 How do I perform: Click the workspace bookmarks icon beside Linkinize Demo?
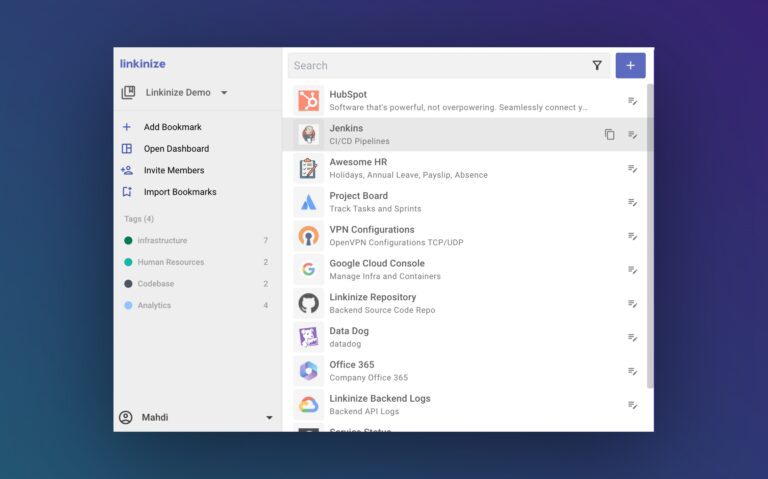[128, 93]
